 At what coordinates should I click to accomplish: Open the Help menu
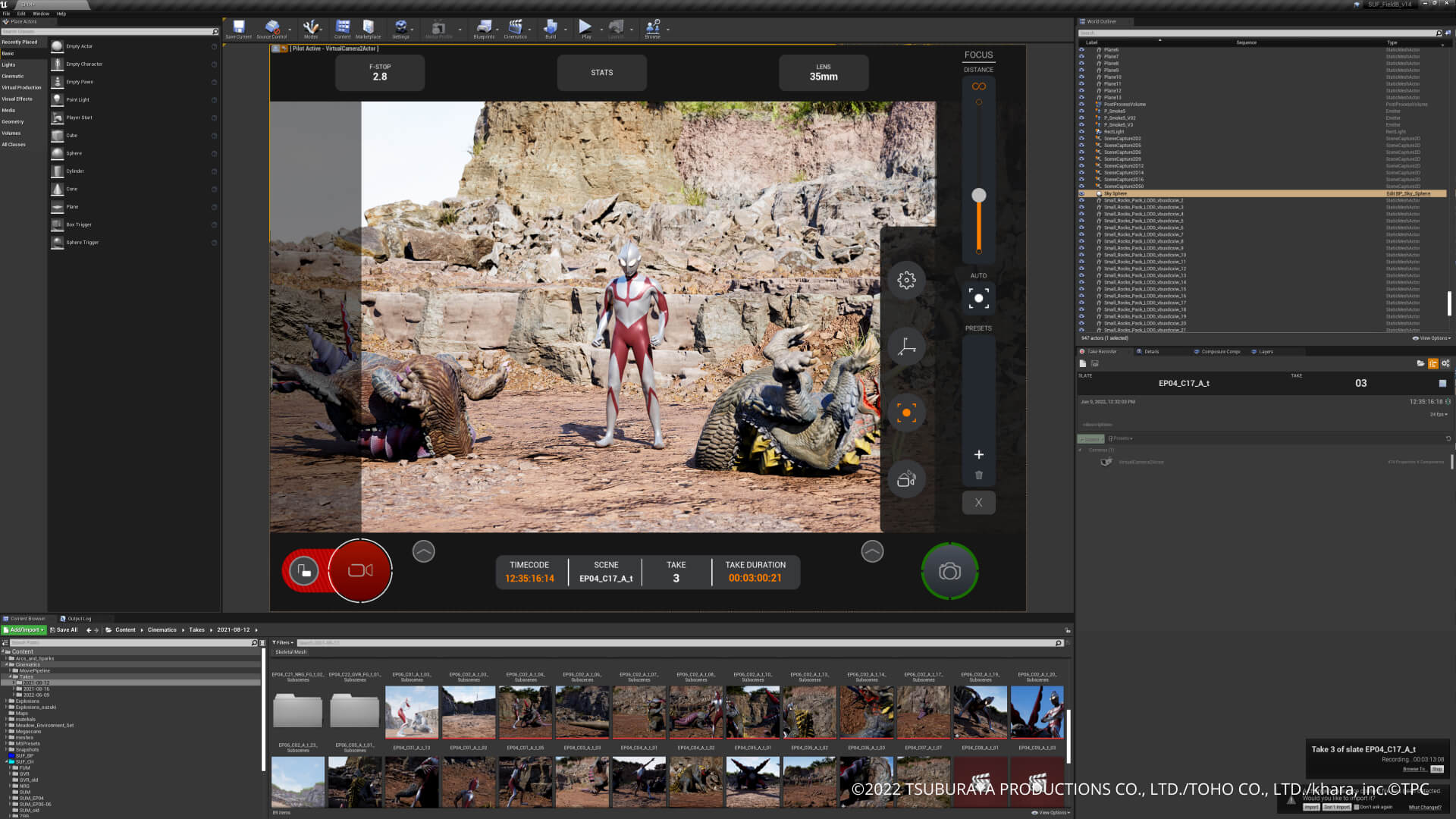[x=61, y=14]
